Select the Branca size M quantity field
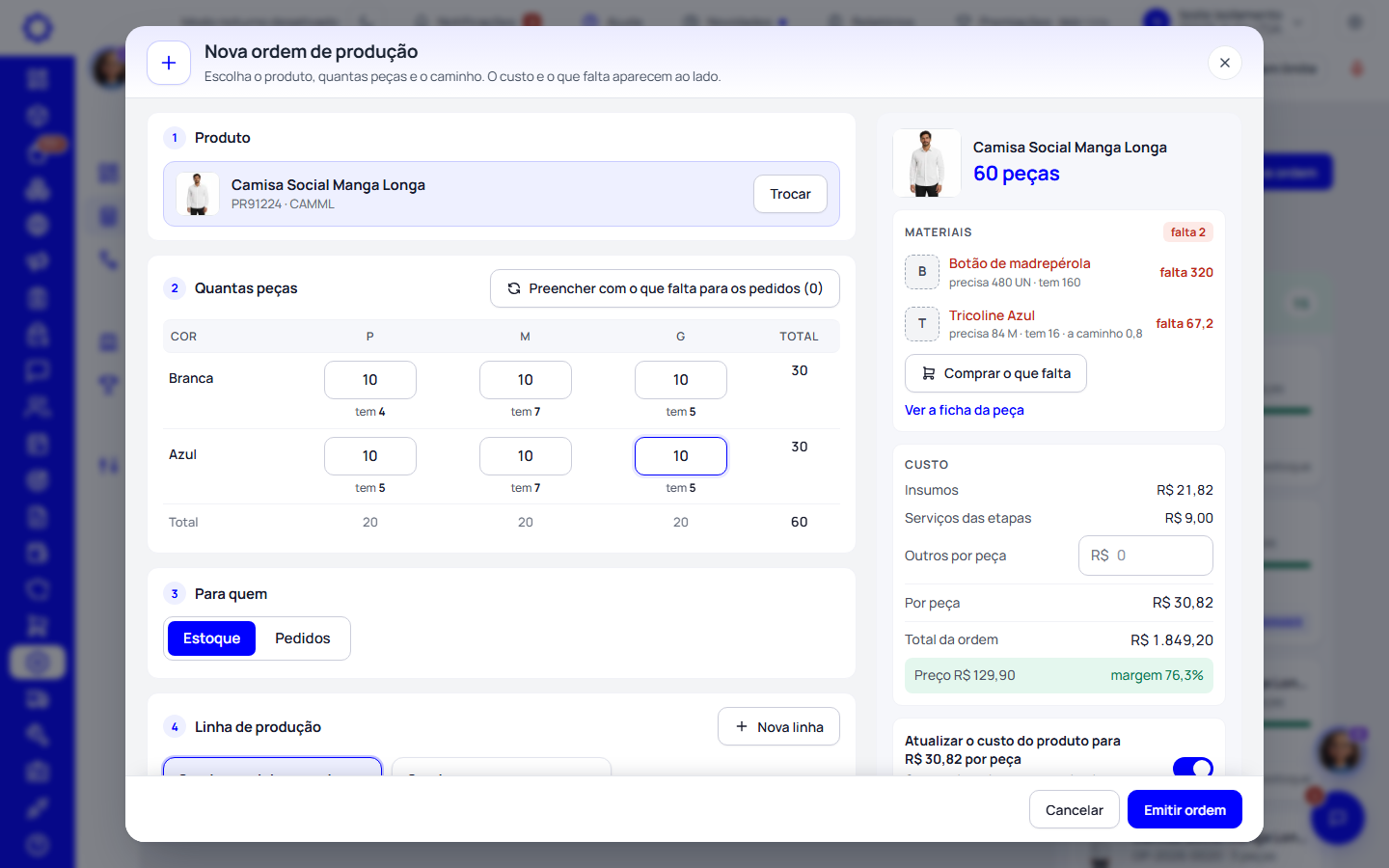 pos(526,380)
